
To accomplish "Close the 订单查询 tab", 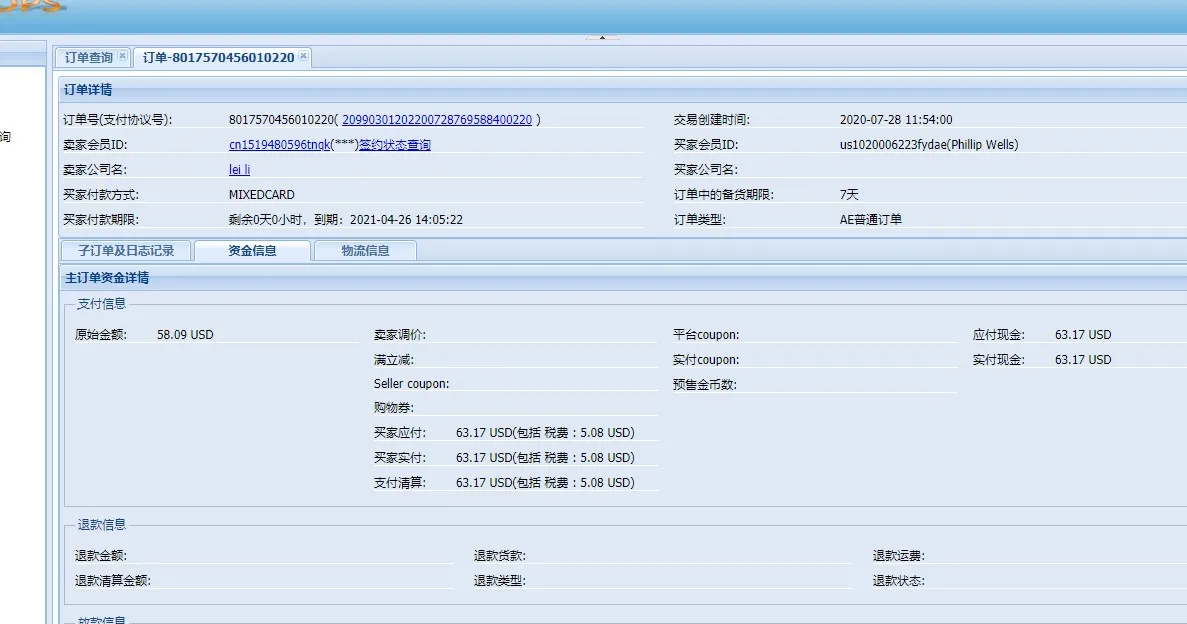I will 122,56.
